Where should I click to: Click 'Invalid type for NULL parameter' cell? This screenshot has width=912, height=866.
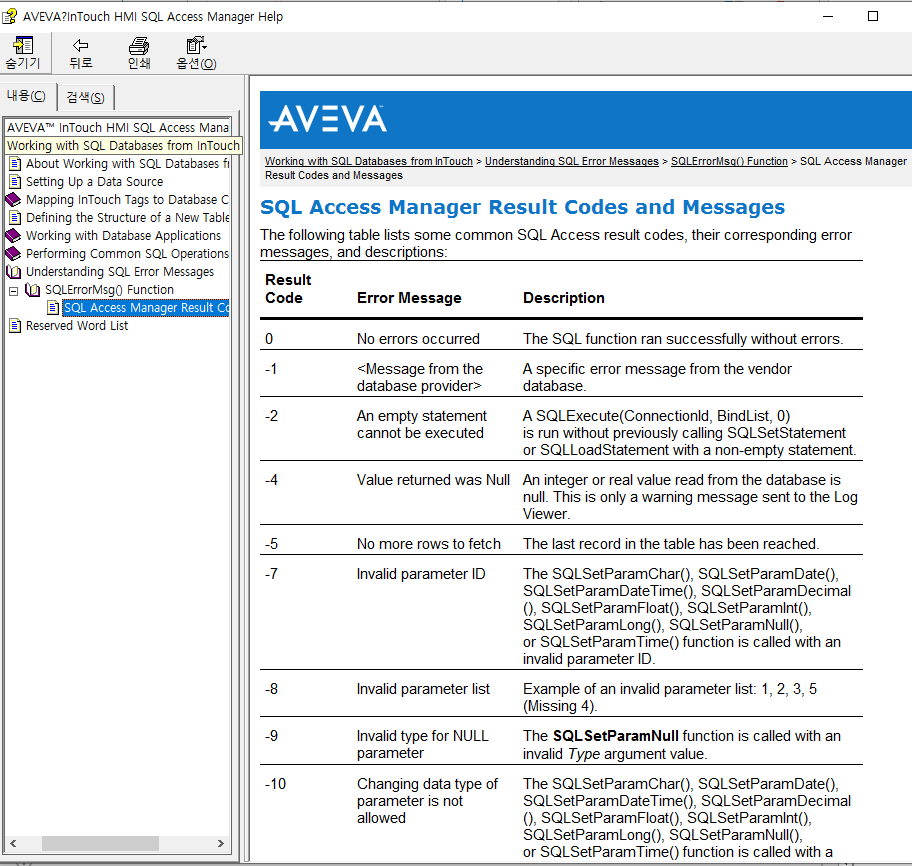coord(422,744)
